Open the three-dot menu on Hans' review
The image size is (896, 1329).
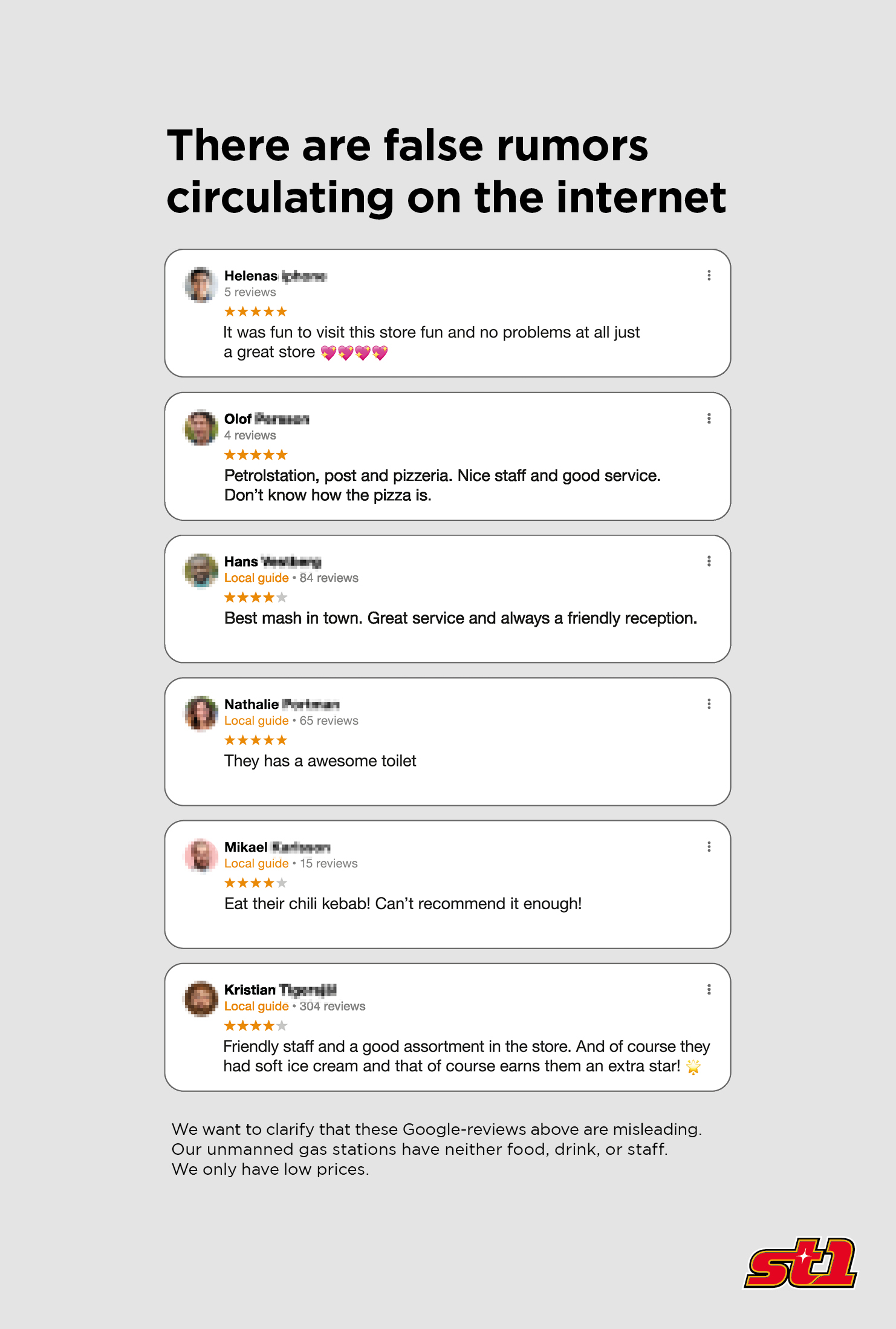709,561
